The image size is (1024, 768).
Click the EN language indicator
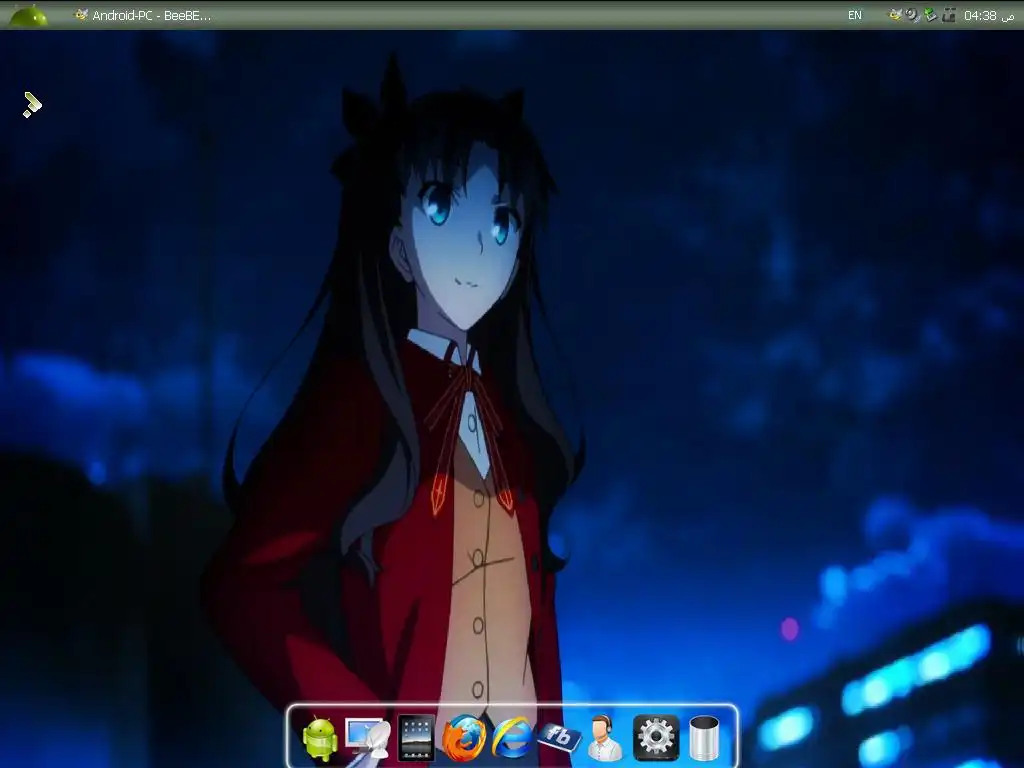(854, 15)
